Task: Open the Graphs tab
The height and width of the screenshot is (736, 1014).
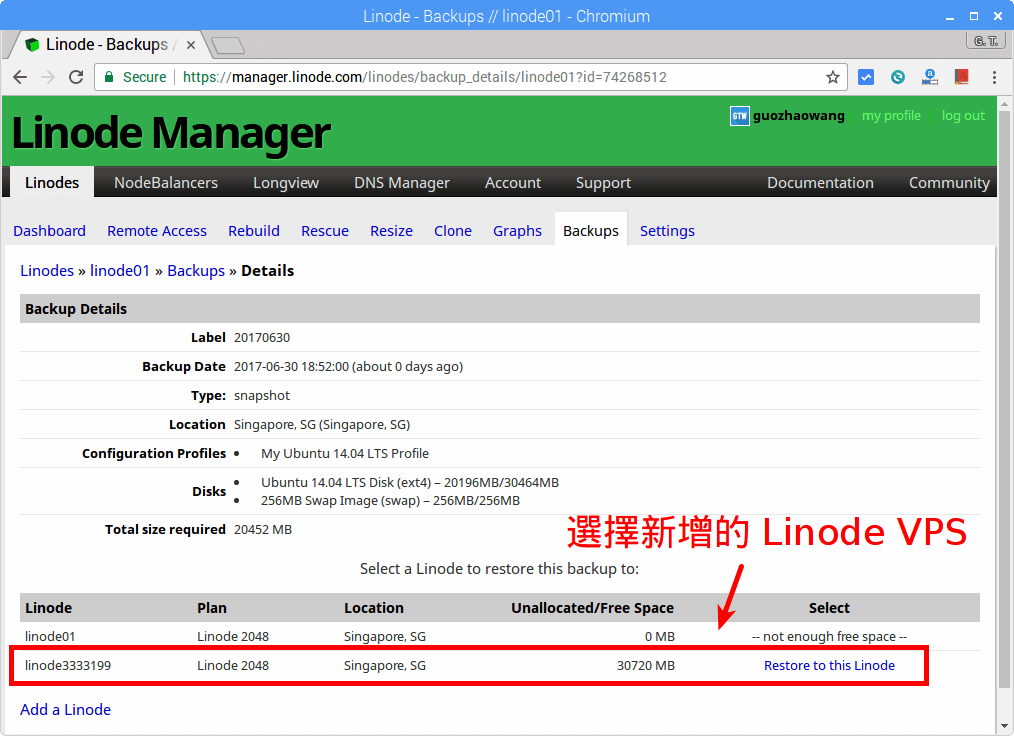Action: pos(517,231)
